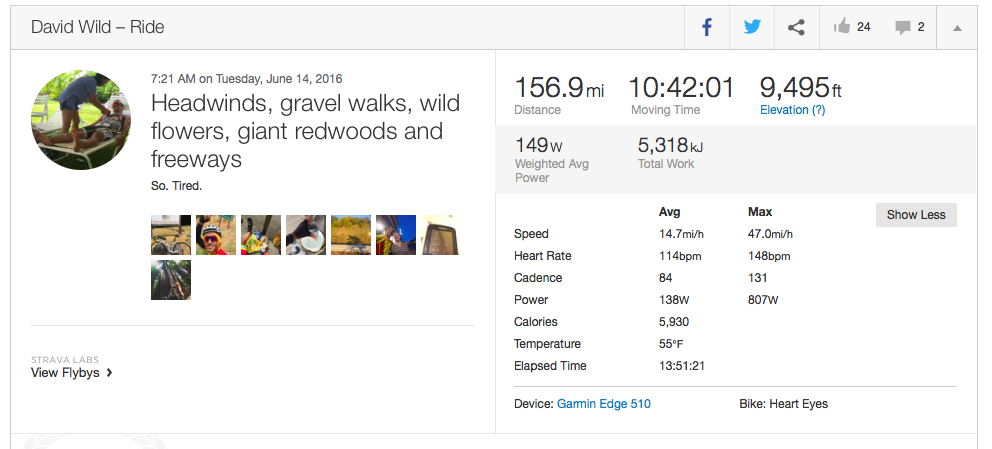Give kudos with the thumbs-up icon
This screenshot has height=449, width=992.
coord(842,27)
